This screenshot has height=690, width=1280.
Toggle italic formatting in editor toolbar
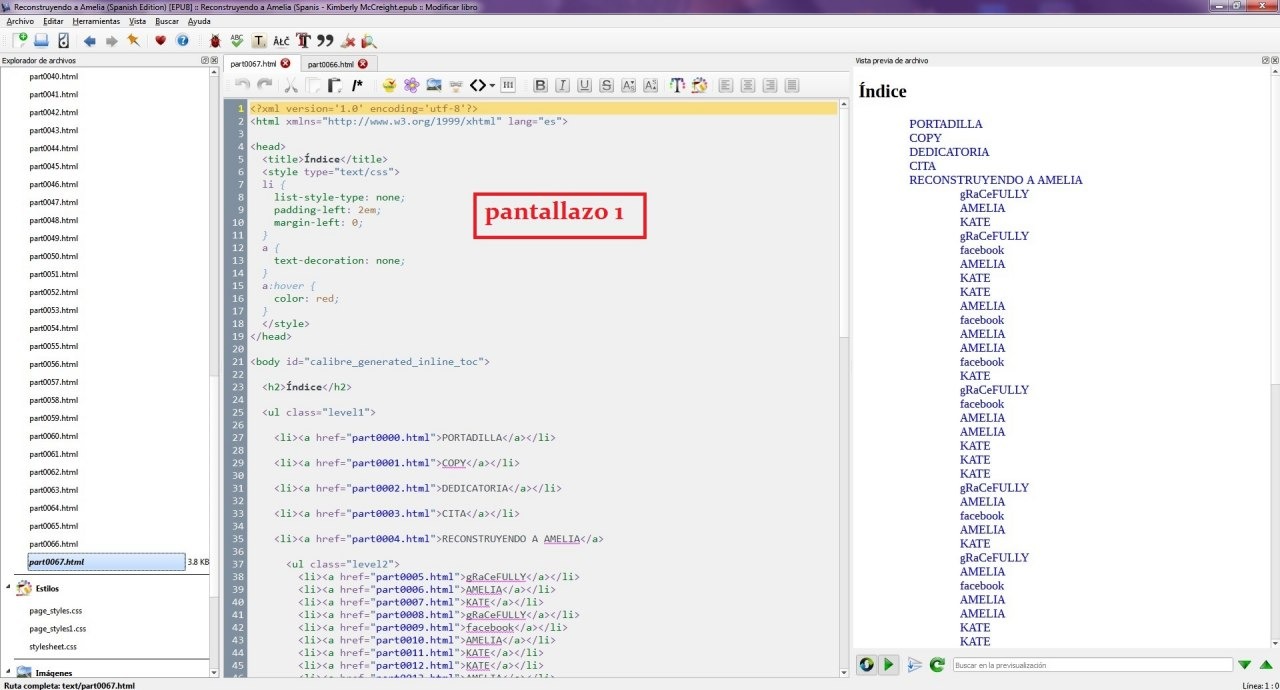[x=562, y=86]
